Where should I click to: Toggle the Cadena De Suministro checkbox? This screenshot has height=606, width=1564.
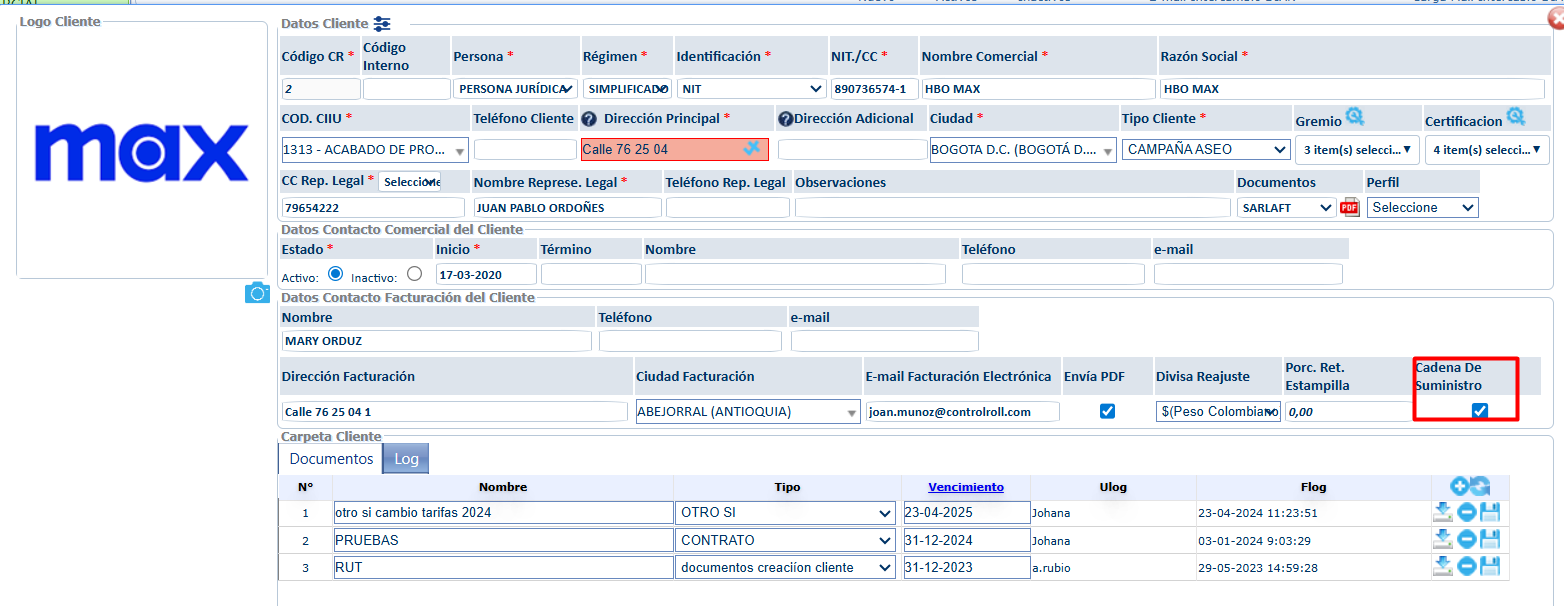coord(1480,410)
